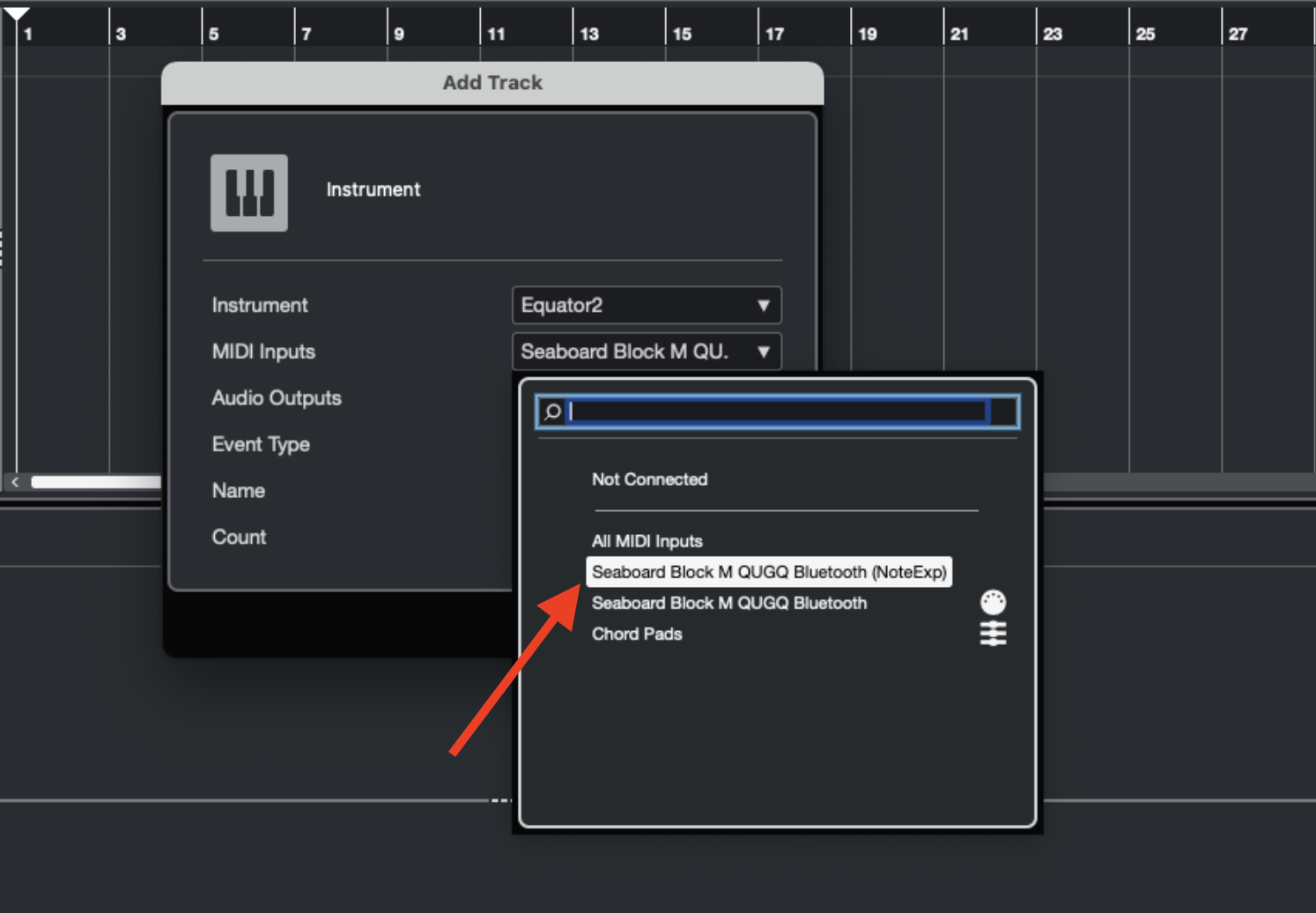Click the Count label in Add Track
Viewport: 1316px width, 913px height.
click(239, 537)
